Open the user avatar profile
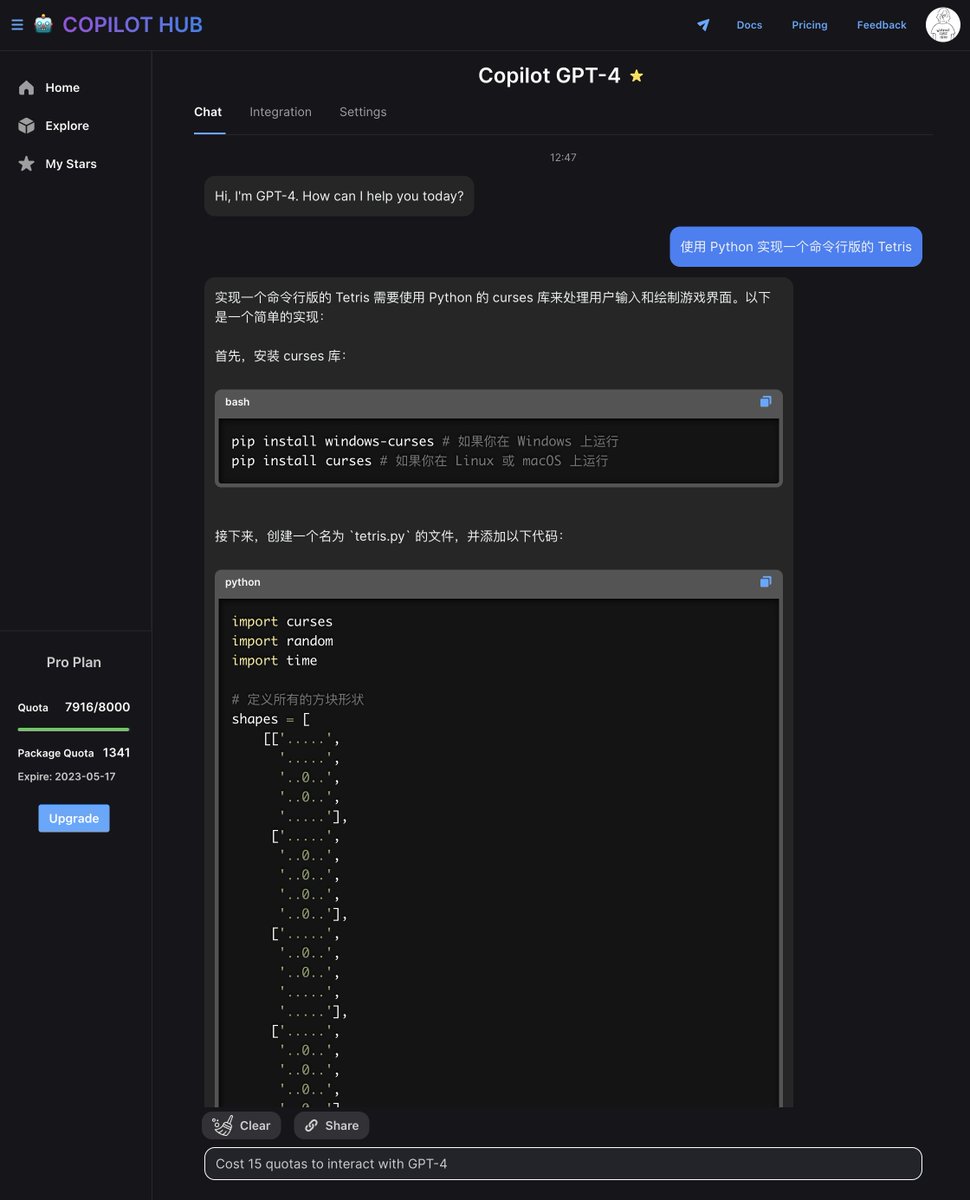970x1200 pixels. pos(943,25)
